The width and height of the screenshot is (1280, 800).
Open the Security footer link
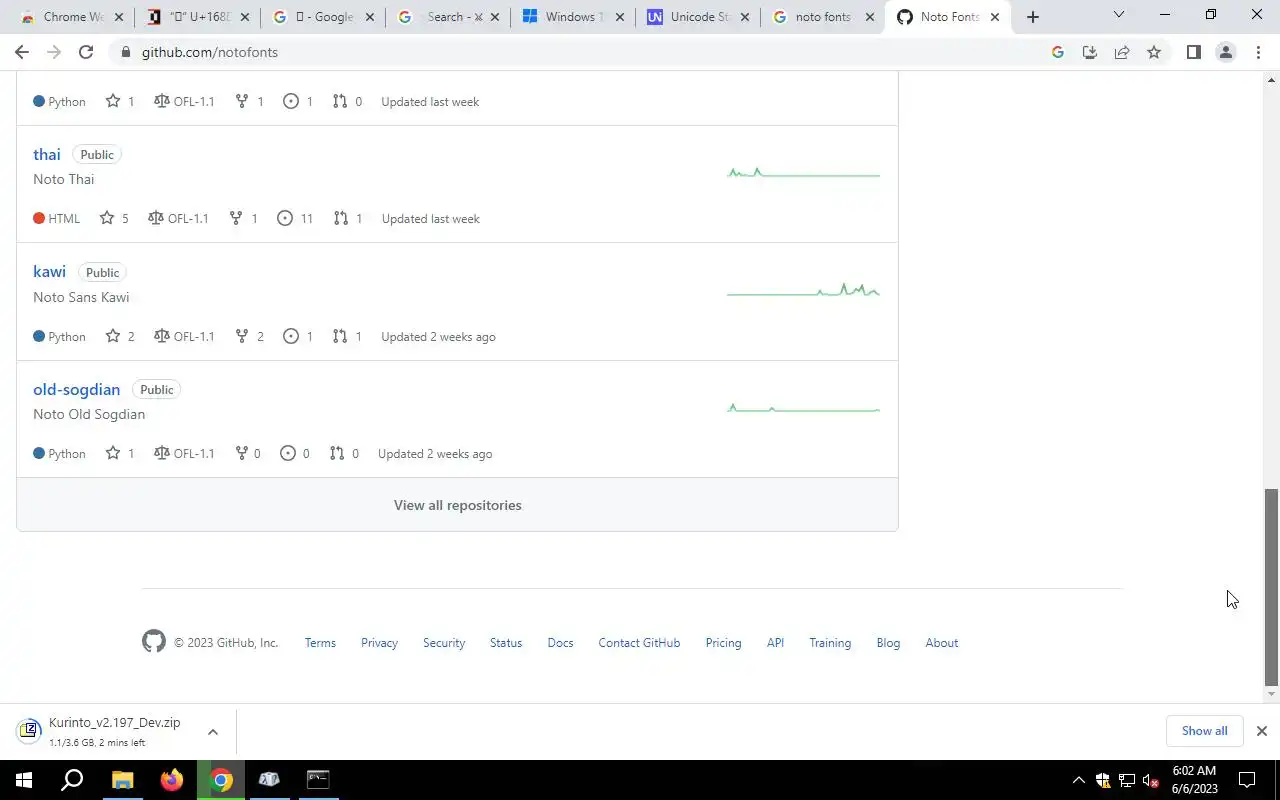coord(444,643)
